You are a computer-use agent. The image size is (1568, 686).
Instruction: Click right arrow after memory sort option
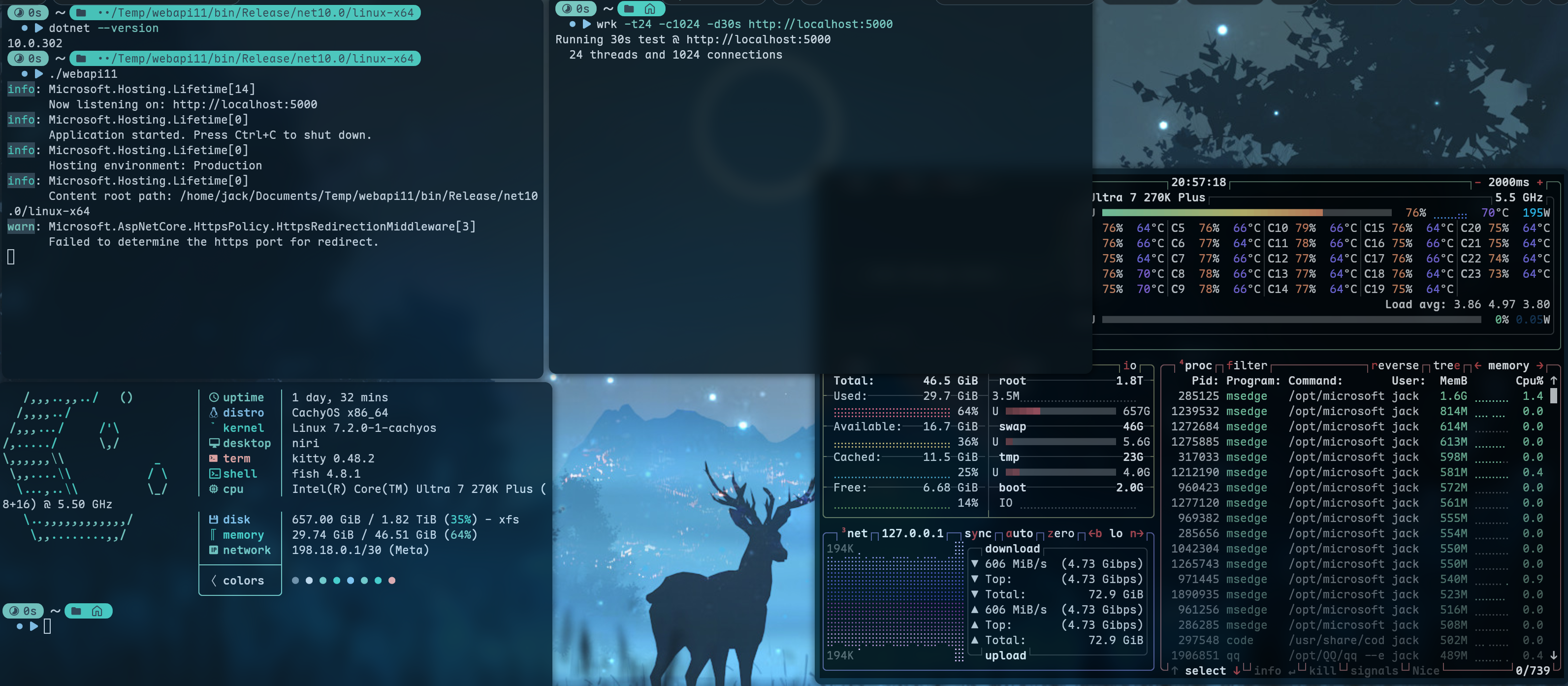[x=1540, y=365]
